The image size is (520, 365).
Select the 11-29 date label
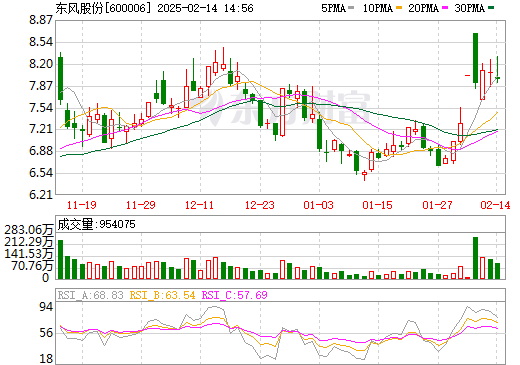click(141, 205)
